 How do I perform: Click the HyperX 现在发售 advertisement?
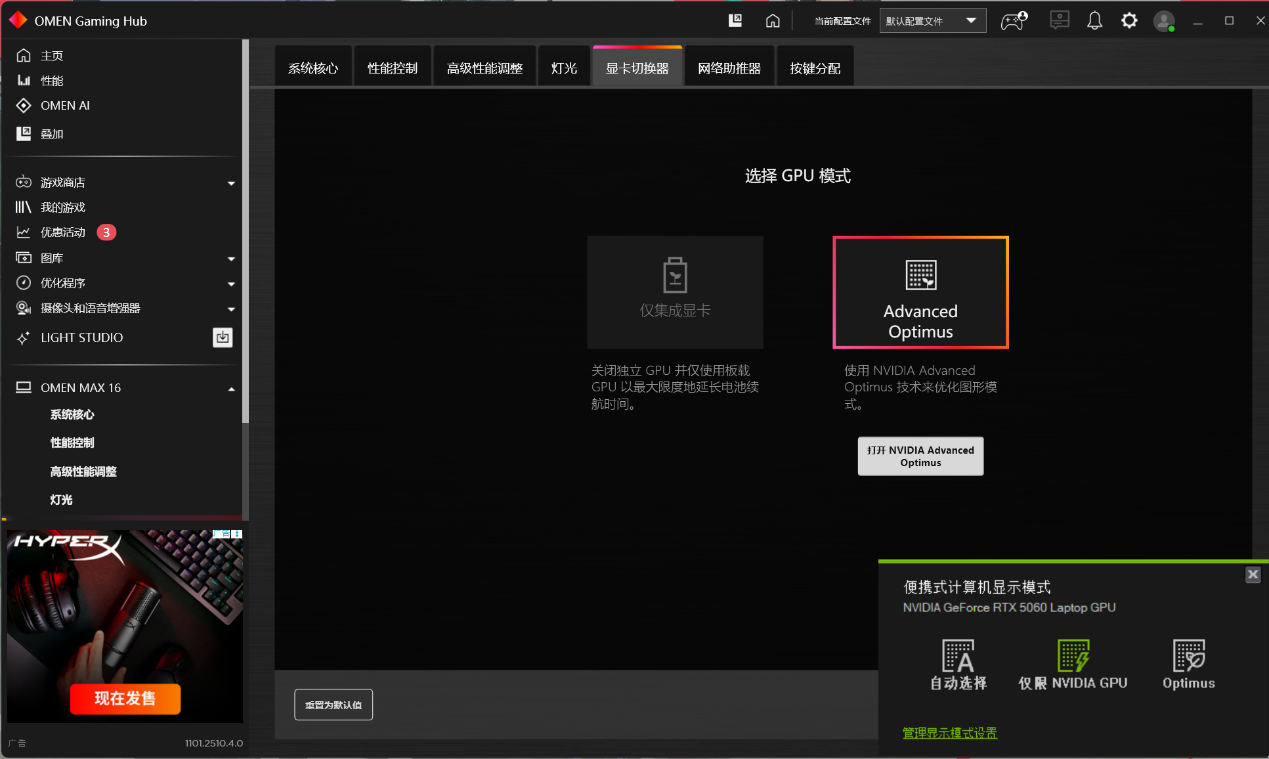pyautogui.click(x=124, y=700)
